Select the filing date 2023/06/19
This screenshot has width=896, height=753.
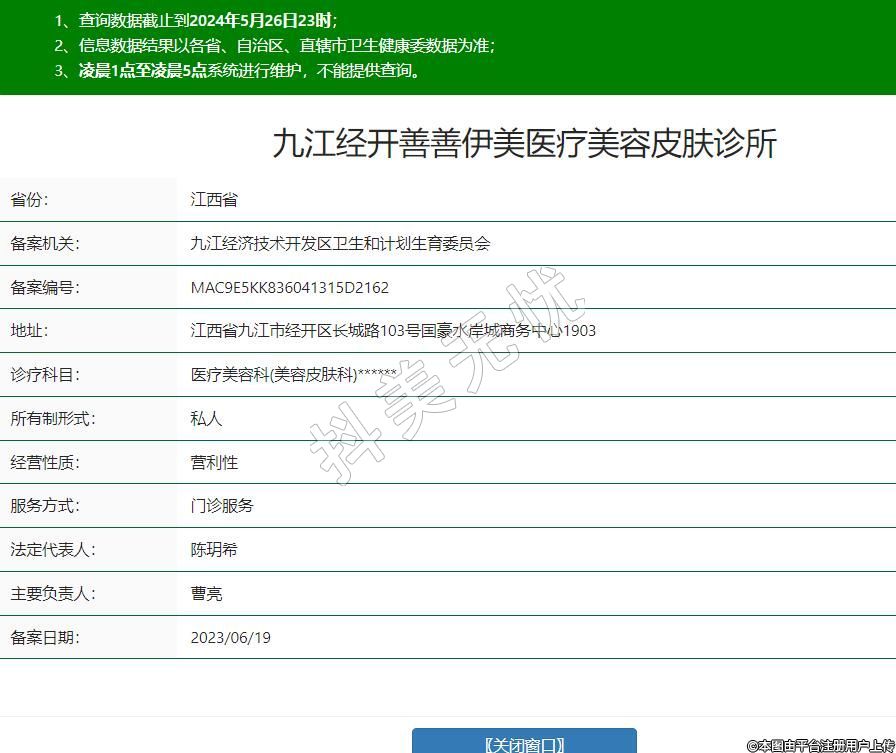tap(230, 638)
